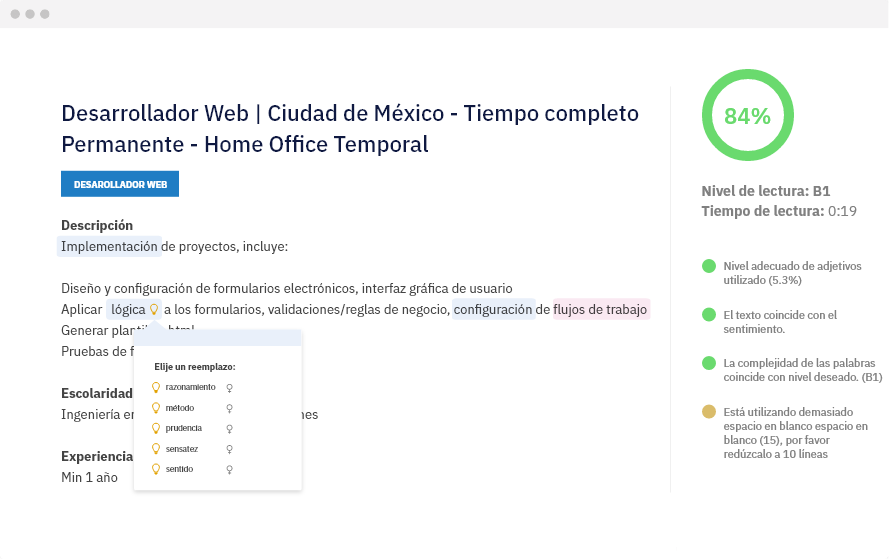Viewport: 889px width, 559px height.
Task: Click the adjective level message text
Action: (792, 273)
